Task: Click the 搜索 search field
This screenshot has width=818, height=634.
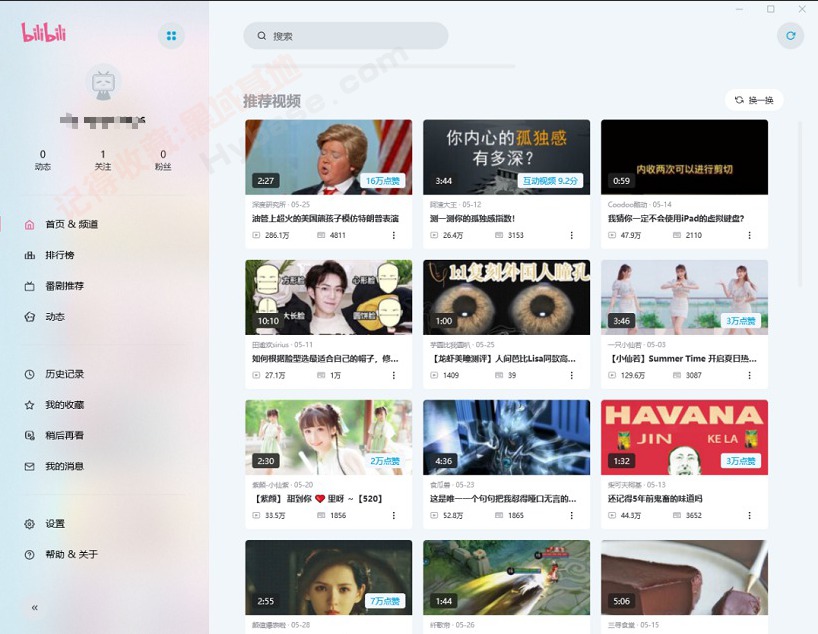Action: [x=346, y=36]
